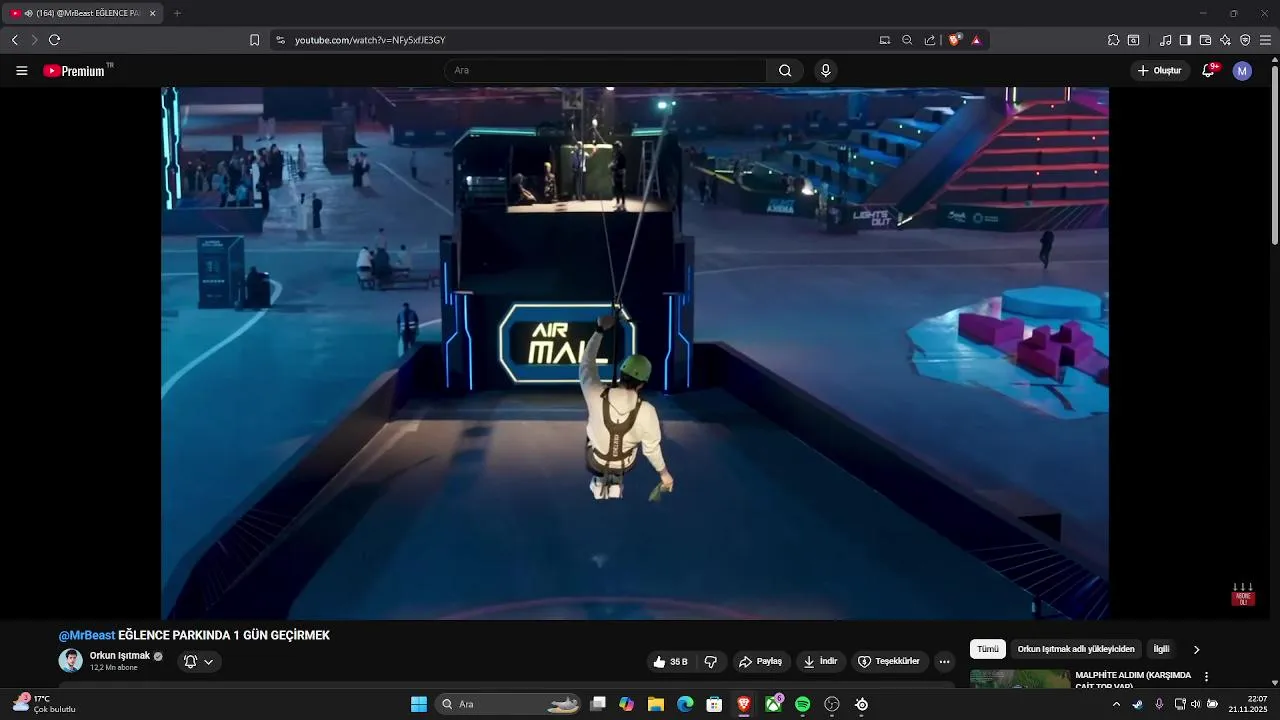Click the Abone Ol watermark in video
Viewport: 1280px width, 720px height.
pos(1243,594)
